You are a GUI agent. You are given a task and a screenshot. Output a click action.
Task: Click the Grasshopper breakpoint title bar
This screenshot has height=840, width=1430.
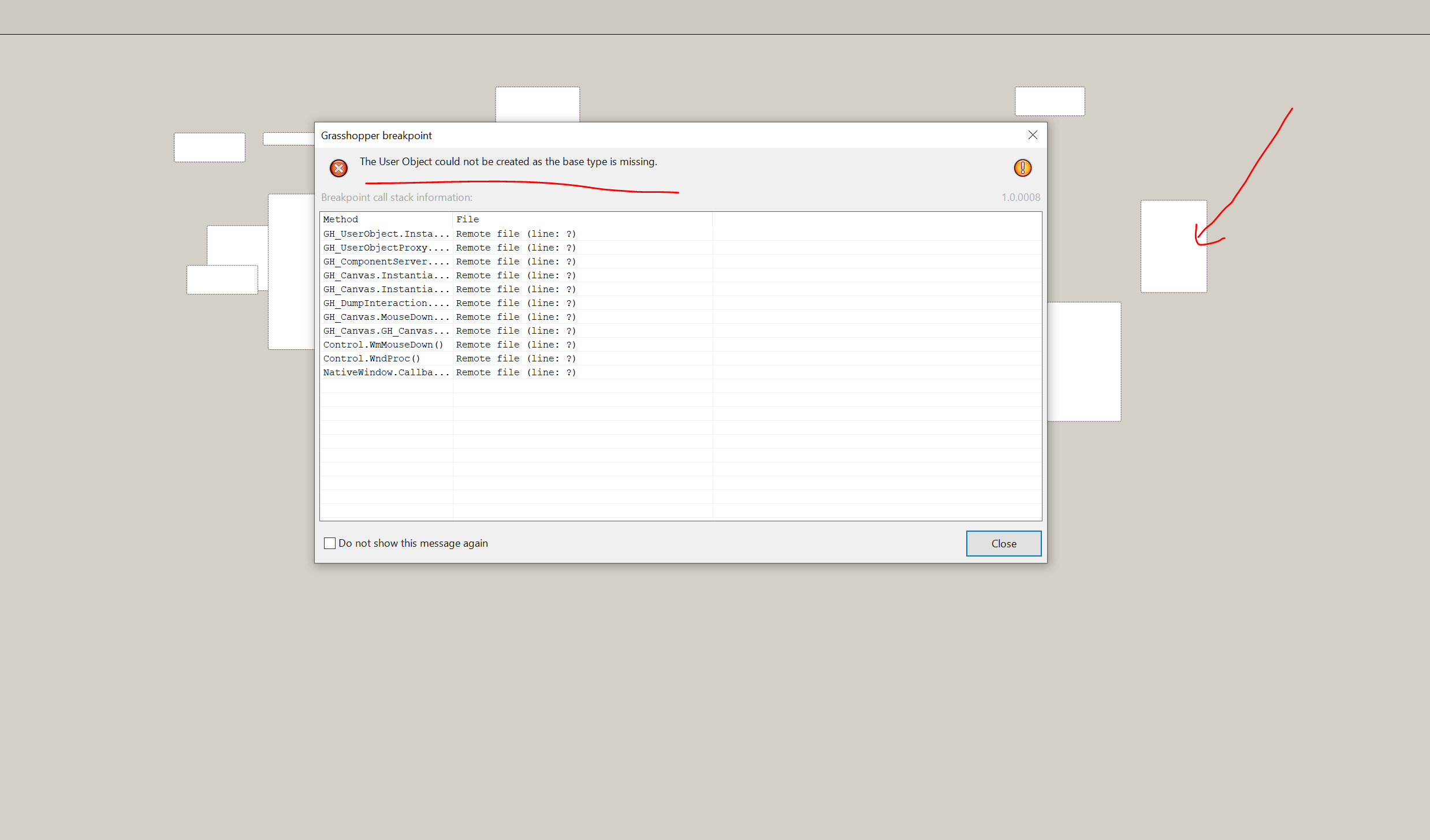[x=670, y=135]
